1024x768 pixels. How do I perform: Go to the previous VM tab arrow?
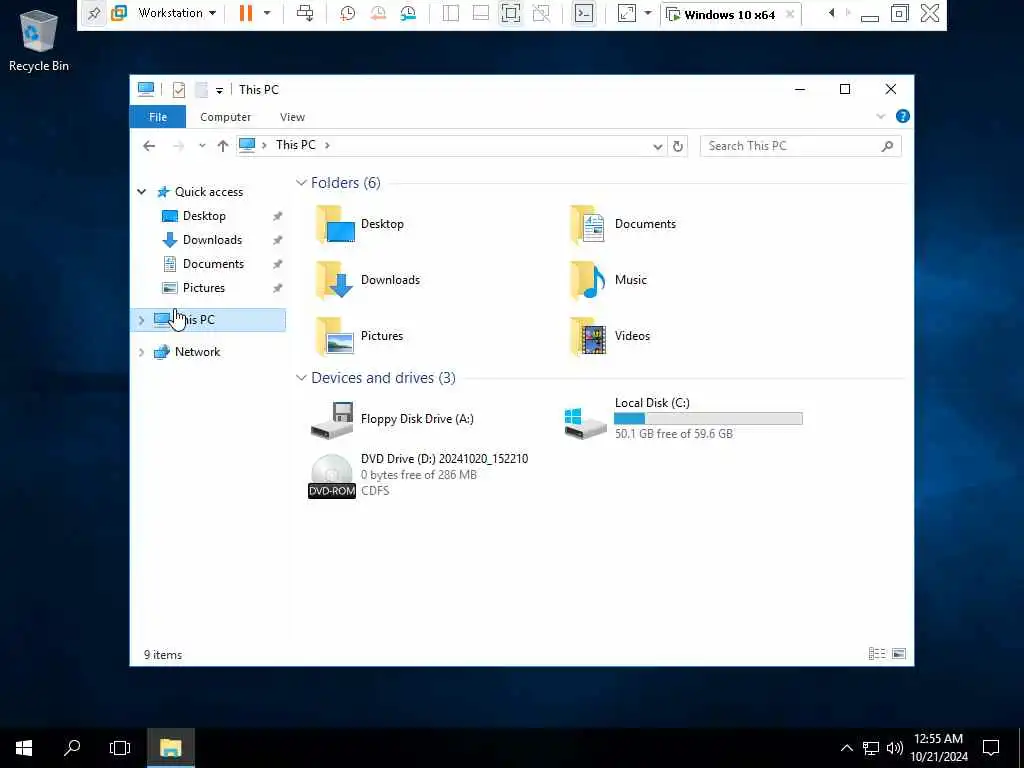(831, 13)
